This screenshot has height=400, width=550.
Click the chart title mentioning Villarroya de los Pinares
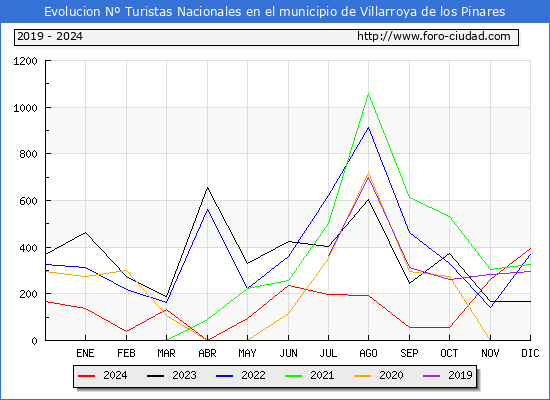coord(275,12)
